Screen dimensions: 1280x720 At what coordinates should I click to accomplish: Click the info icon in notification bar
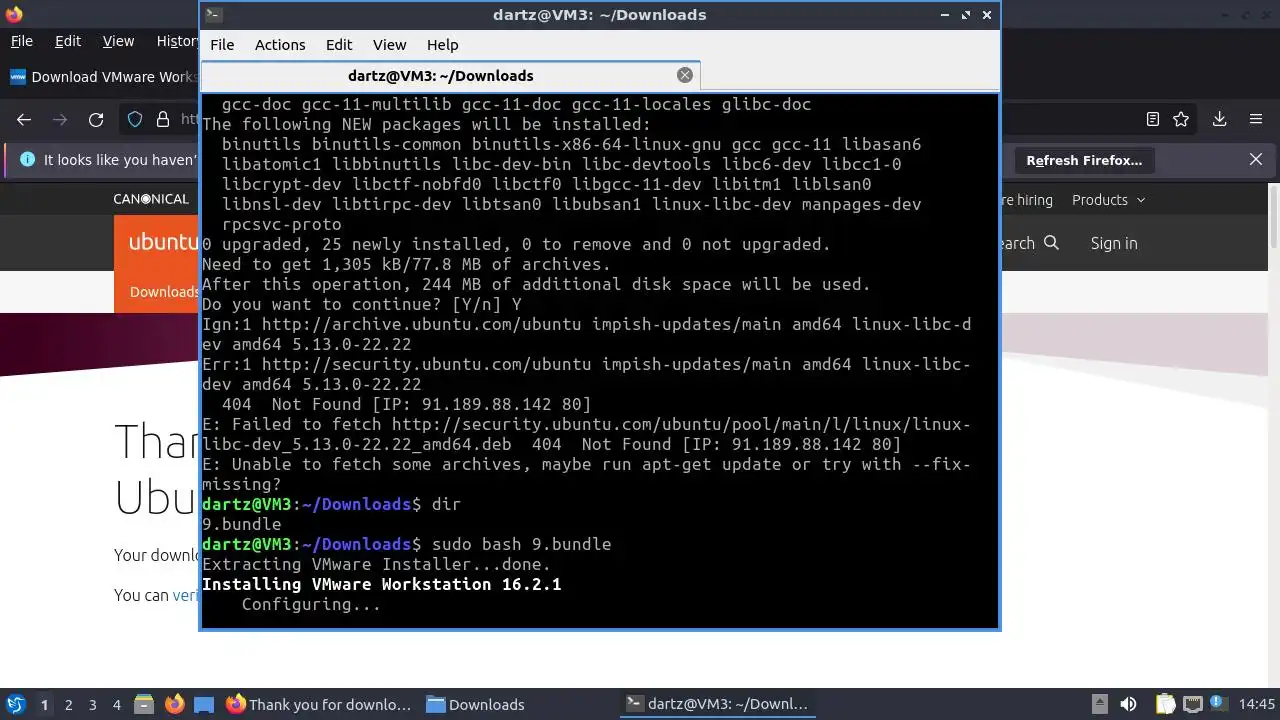point(27,160)
